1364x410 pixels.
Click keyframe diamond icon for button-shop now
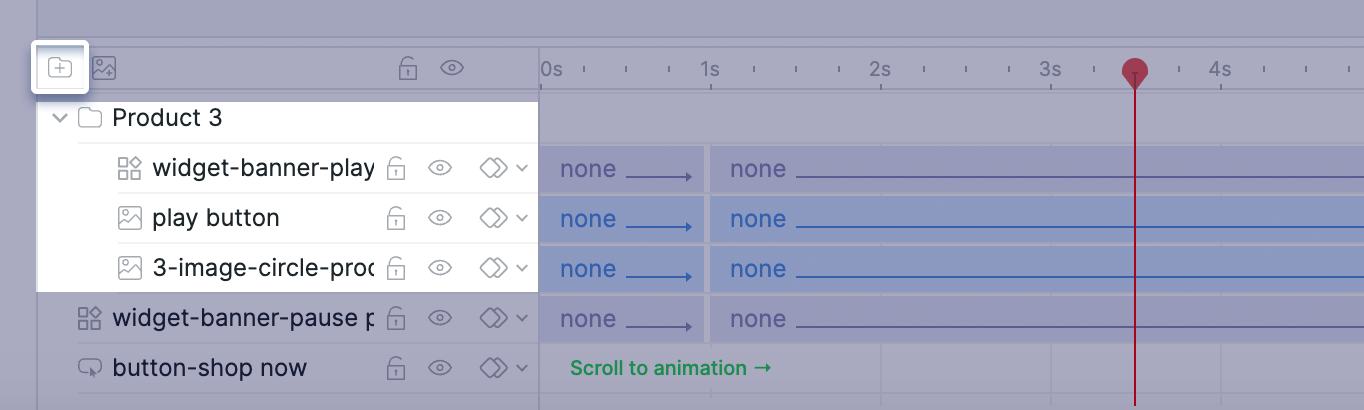pos(493,368)
